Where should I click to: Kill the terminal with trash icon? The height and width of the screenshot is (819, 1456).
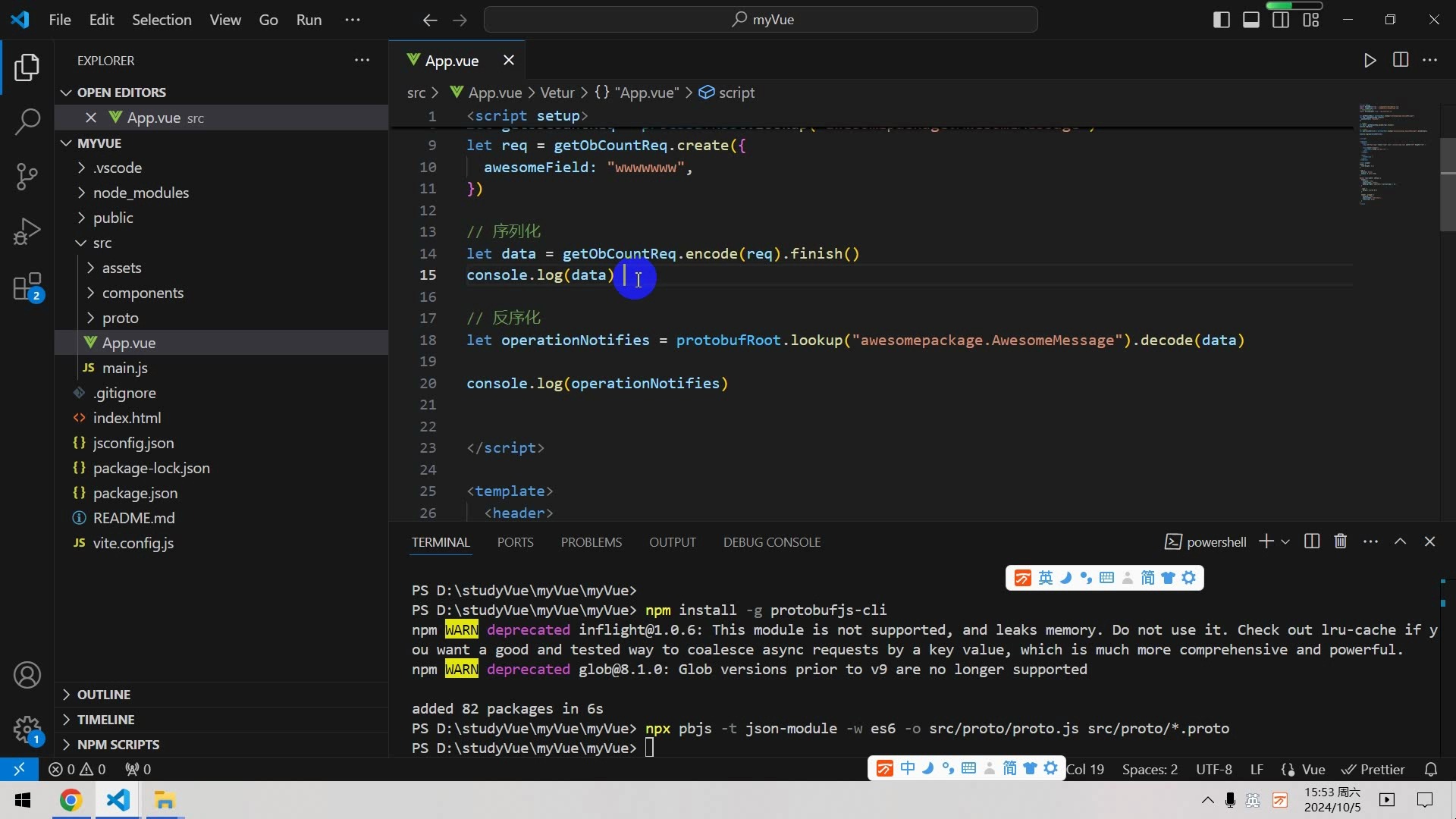pyautogui.click(x=1340, y=541)
